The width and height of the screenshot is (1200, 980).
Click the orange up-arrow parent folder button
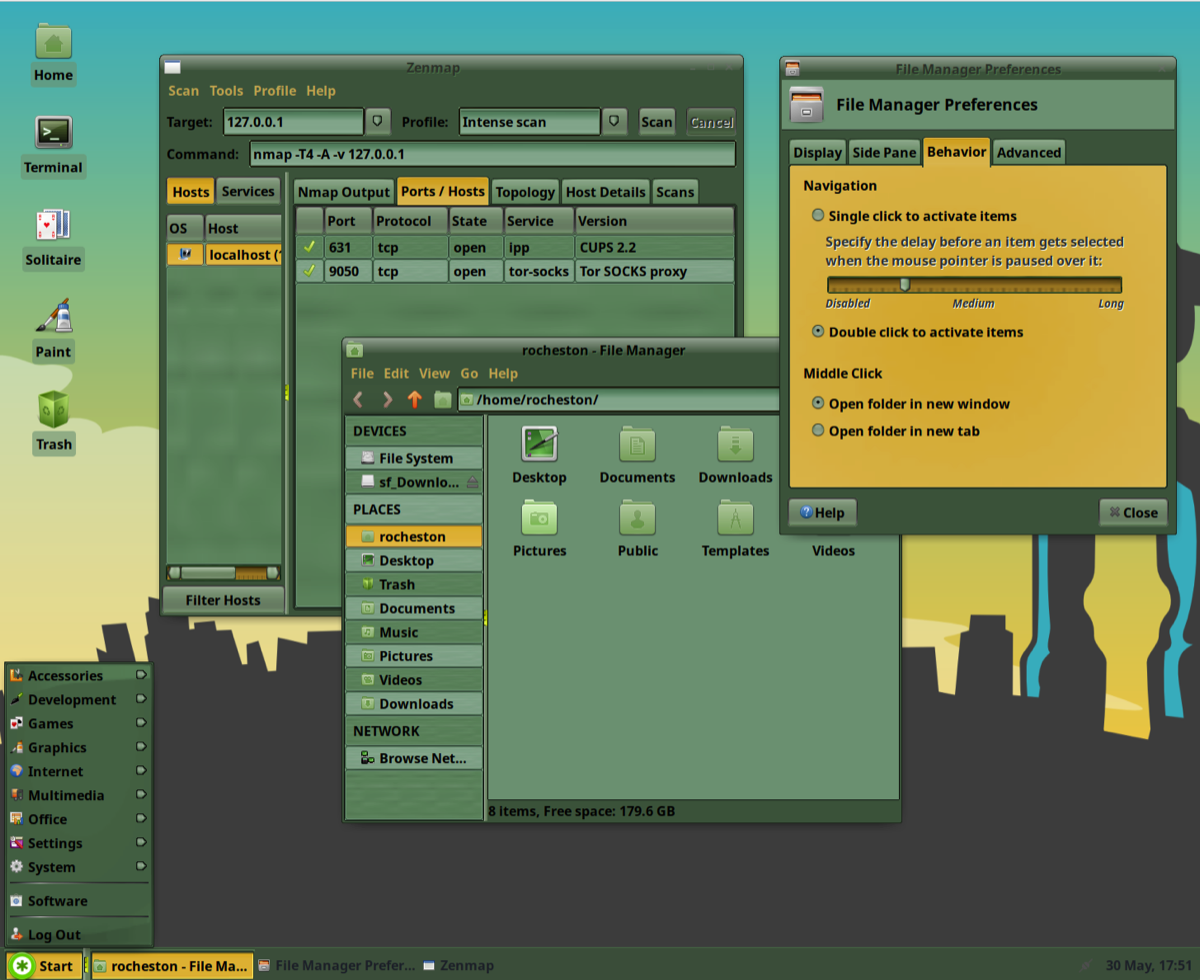(415, 400)
